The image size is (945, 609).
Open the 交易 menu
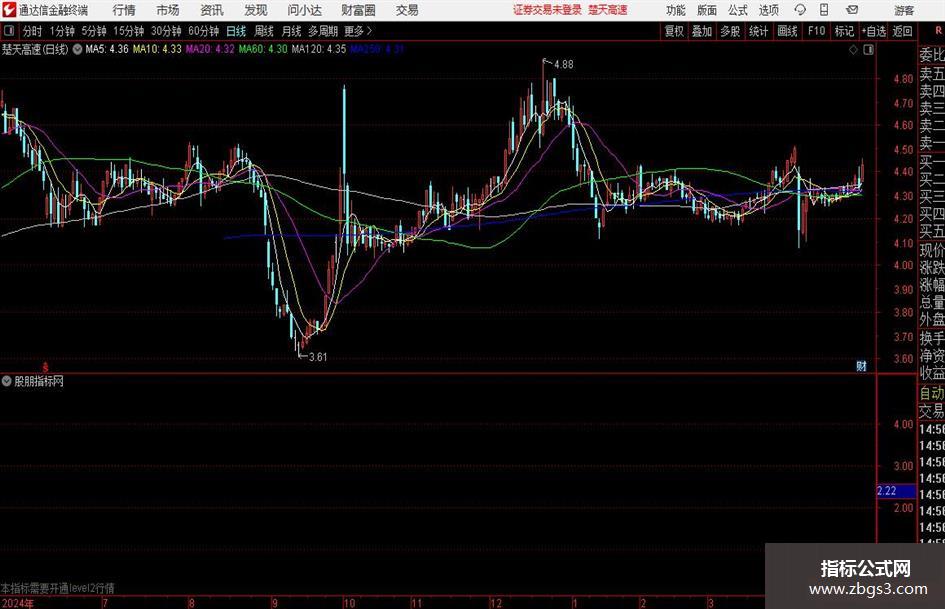[407, 10]
